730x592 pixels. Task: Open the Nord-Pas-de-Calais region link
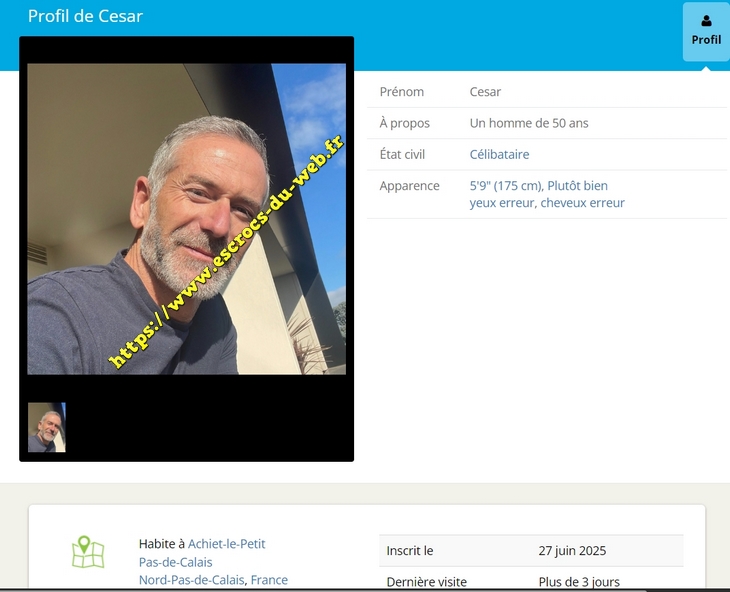pyautogui.click(x=191, y=580)
